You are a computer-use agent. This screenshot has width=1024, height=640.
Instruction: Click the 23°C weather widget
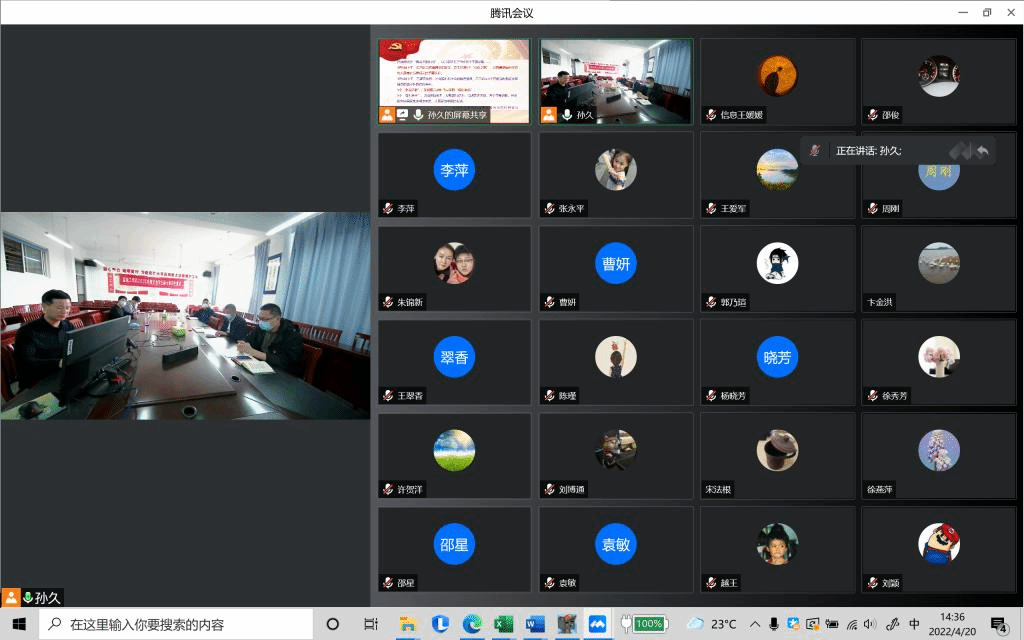712,624
